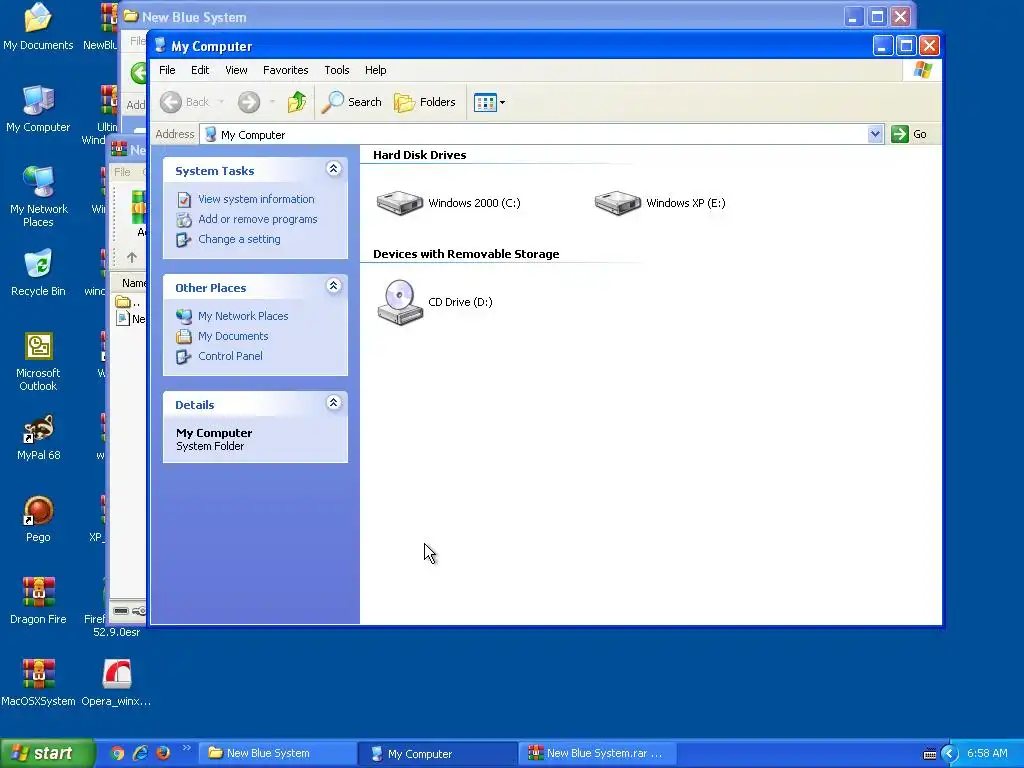This screenshot has width=1024, height=768.
Task: Click the Back button in My Computer
Action: pyautogui.click(x=185, y=102)
